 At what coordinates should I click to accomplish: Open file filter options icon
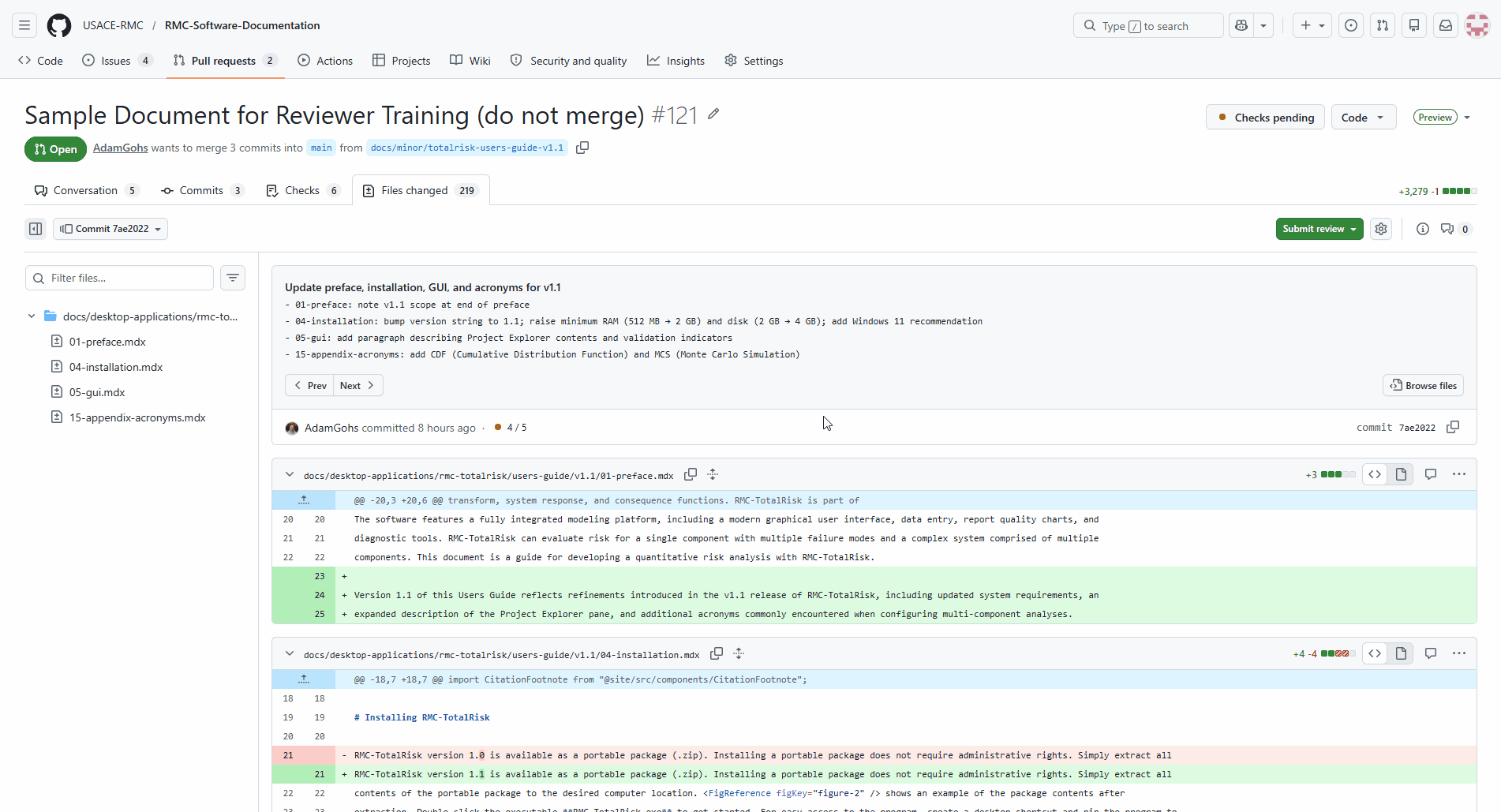point(233,278)
